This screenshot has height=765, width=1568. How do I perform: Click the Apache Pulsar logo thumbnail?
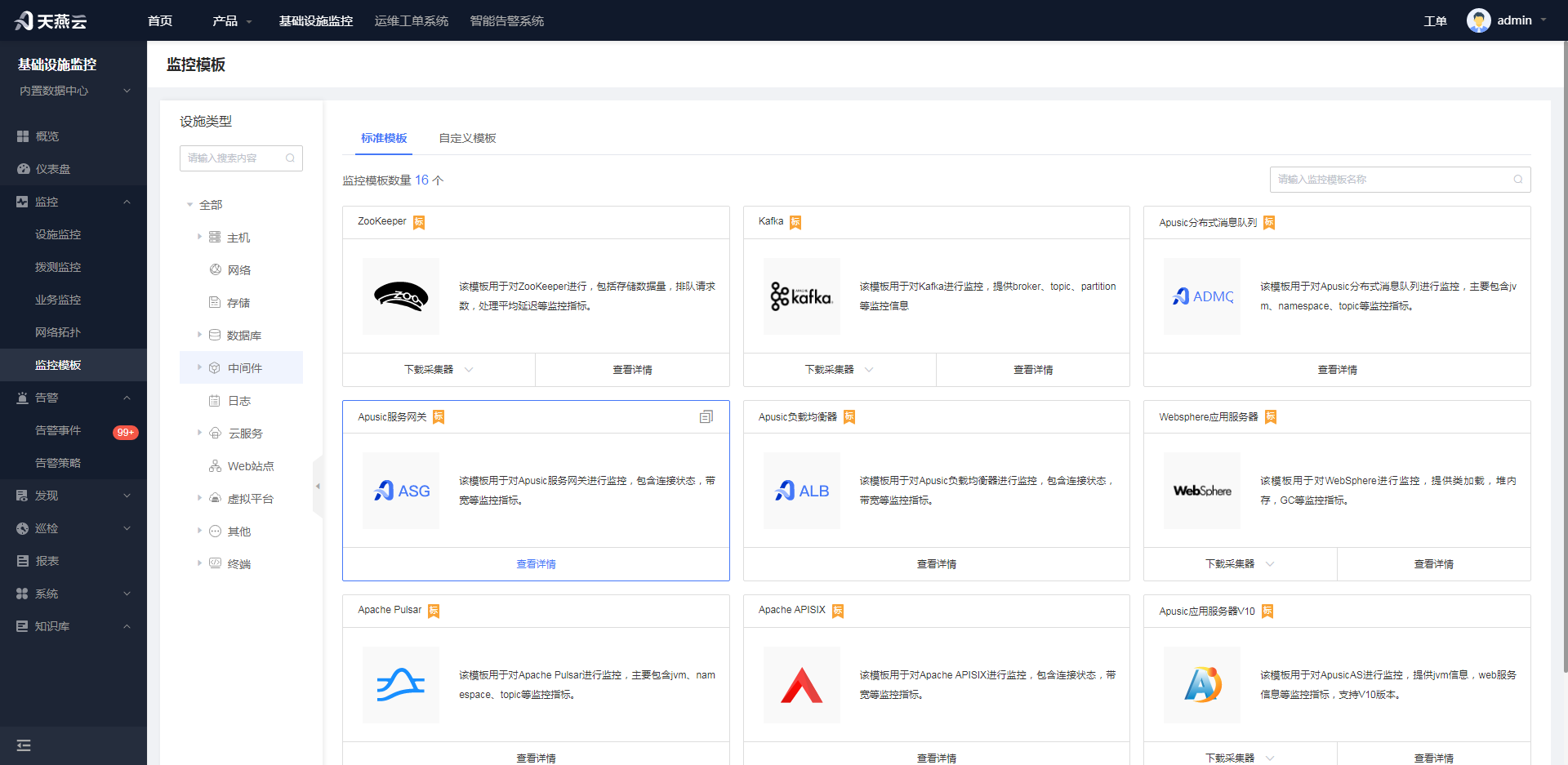point(401,685)
